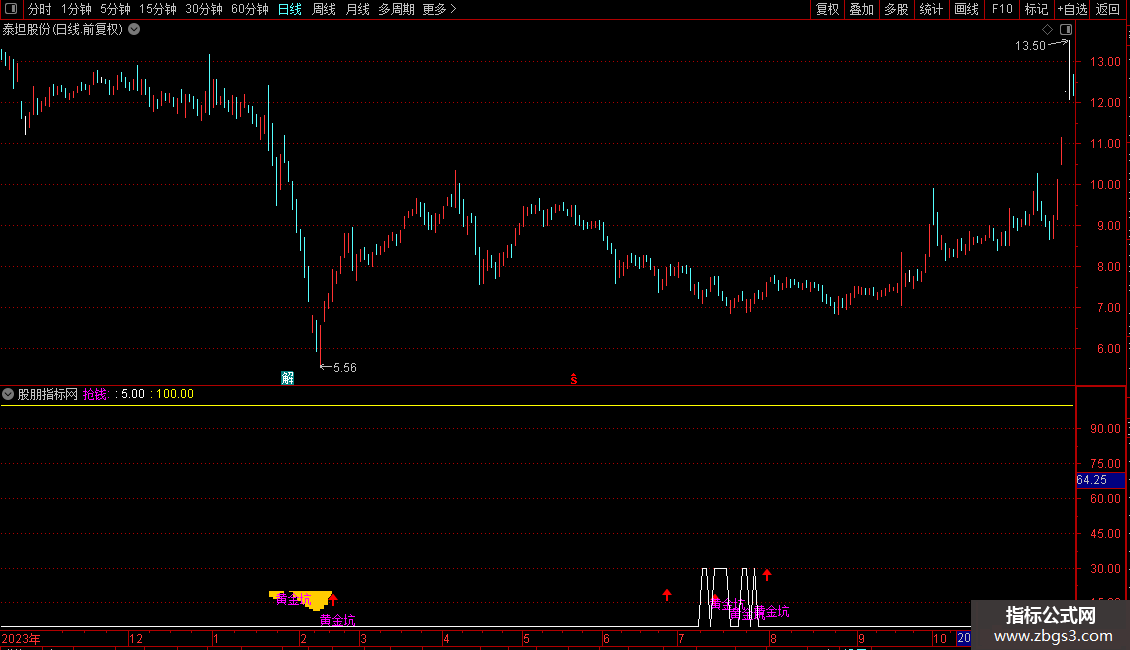Select the 1分钟 period tab

76,9
